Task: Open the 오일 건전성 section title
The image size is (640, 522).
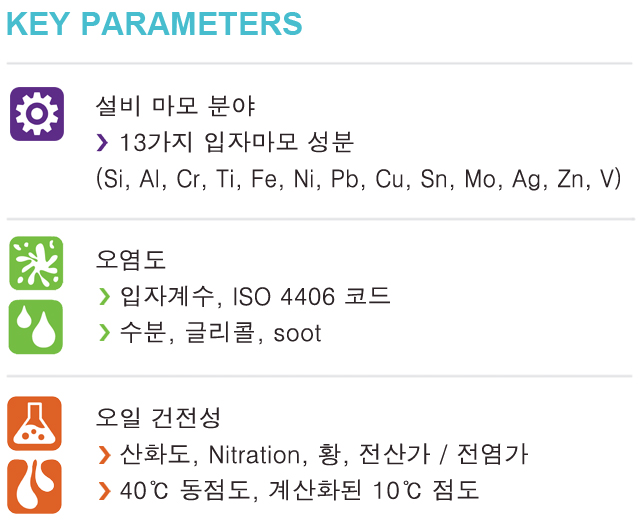Action: click(x=158, y=418)
